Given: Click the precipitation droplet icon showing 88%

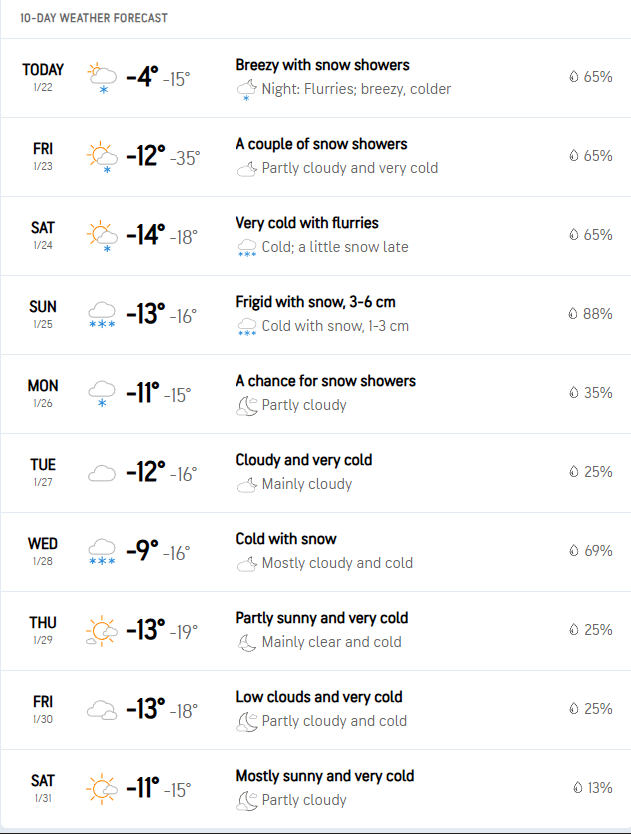Looking at the screenshot, I should click(573, 314).
